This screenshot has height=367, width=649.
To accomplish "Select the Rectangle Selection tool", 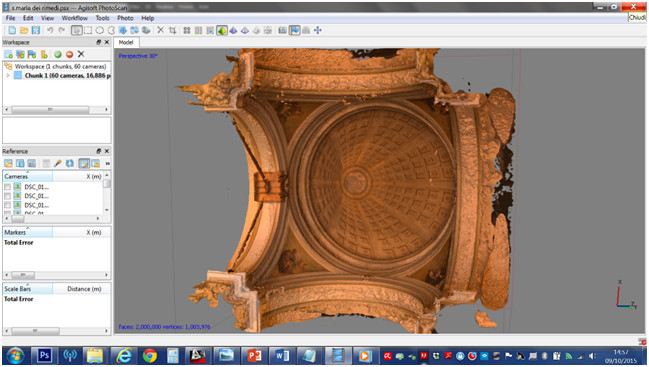I will point(88,30).
